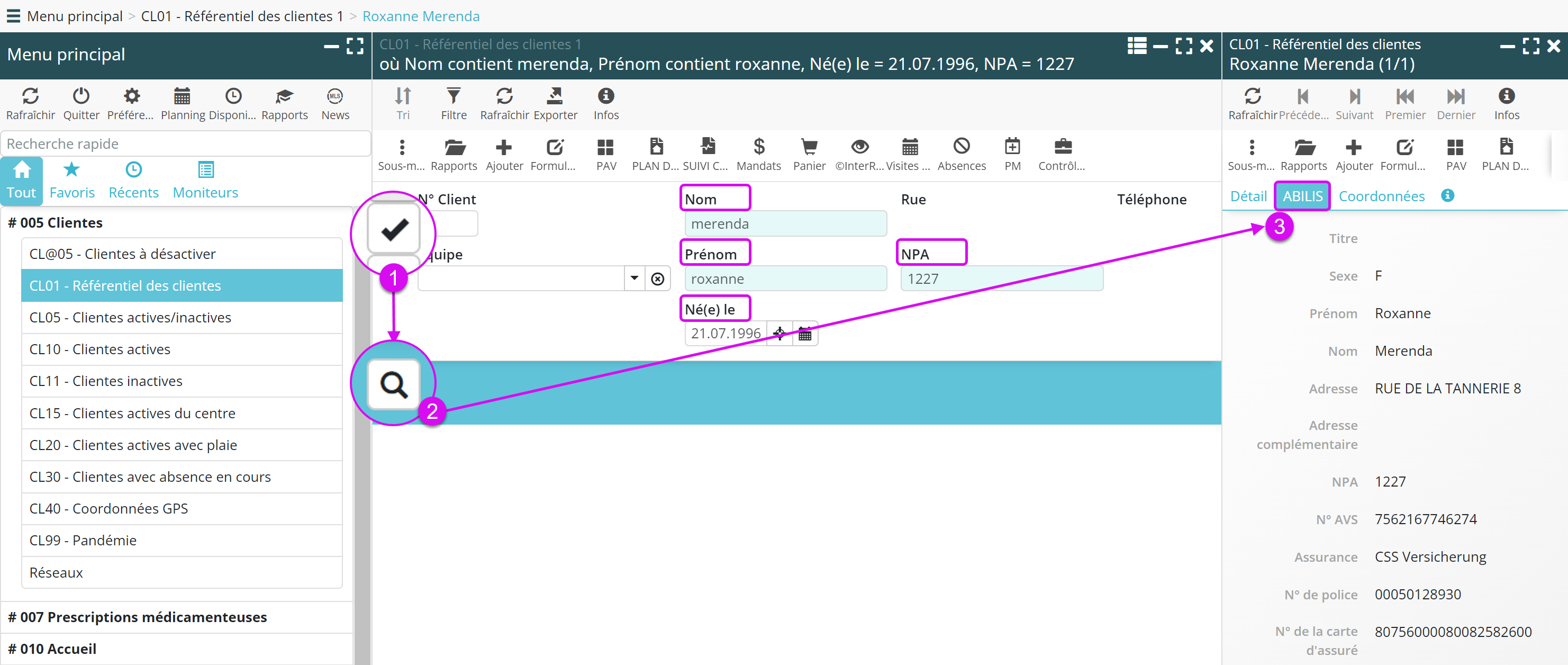Open the Equipe dropdown arrow

click(635, 278)
